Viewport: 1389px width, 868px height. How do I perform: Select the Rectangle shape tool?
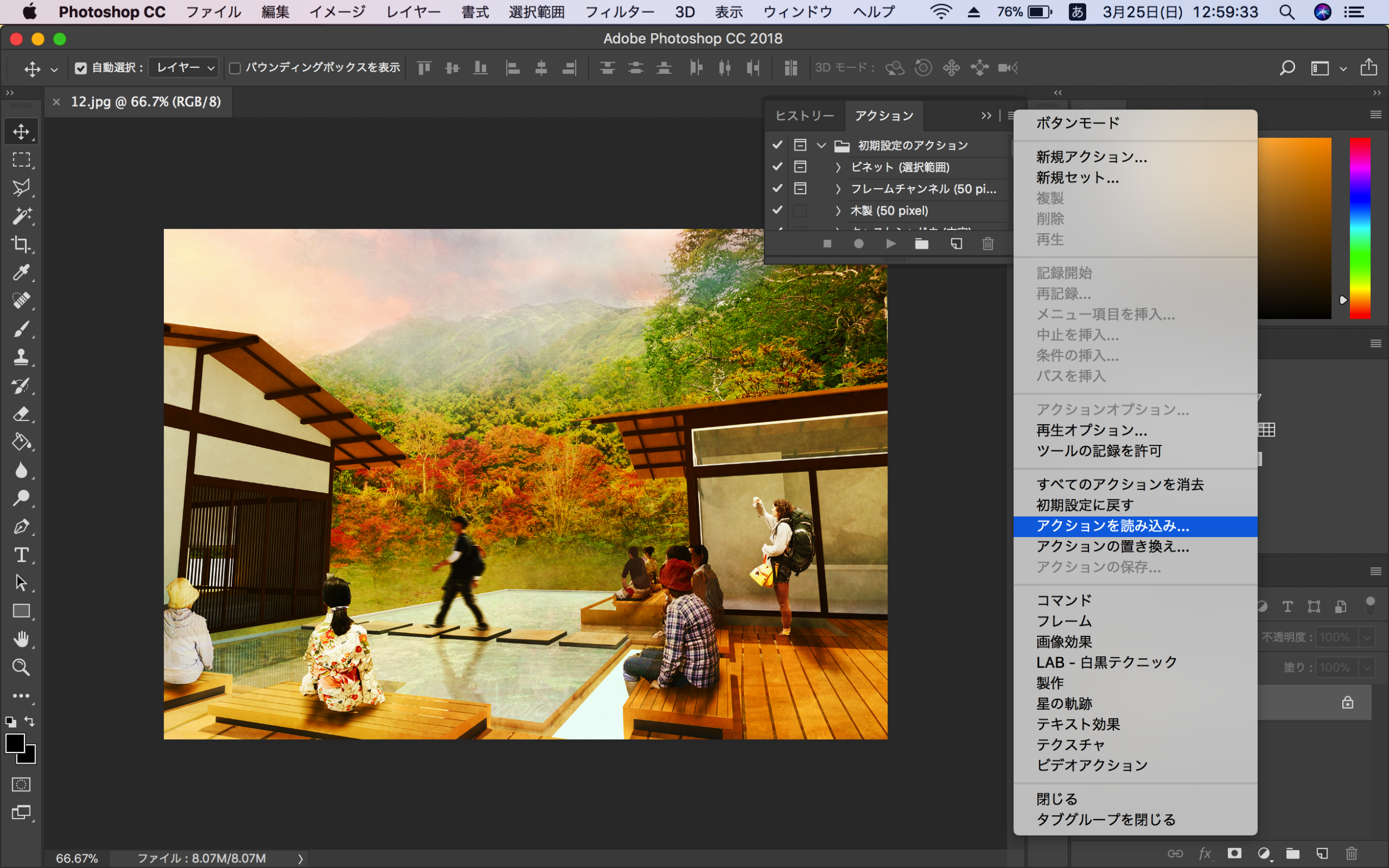coord(21,611)
